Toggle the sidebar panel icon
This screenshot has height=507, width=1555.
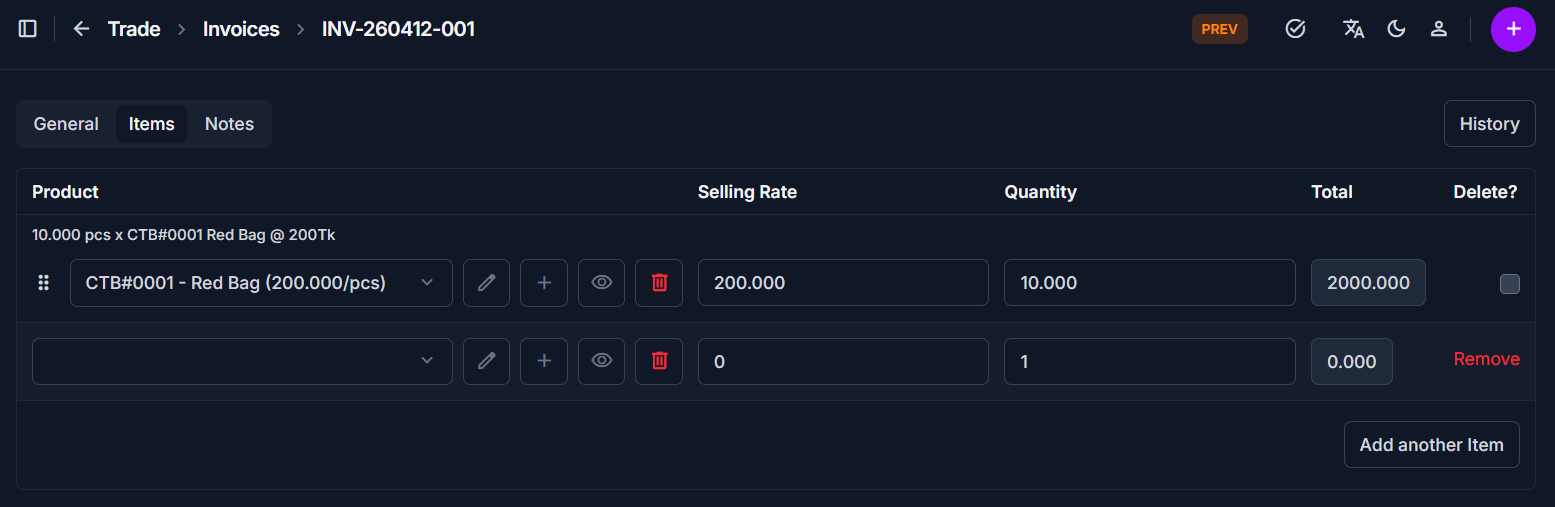[x=28, y=29]
